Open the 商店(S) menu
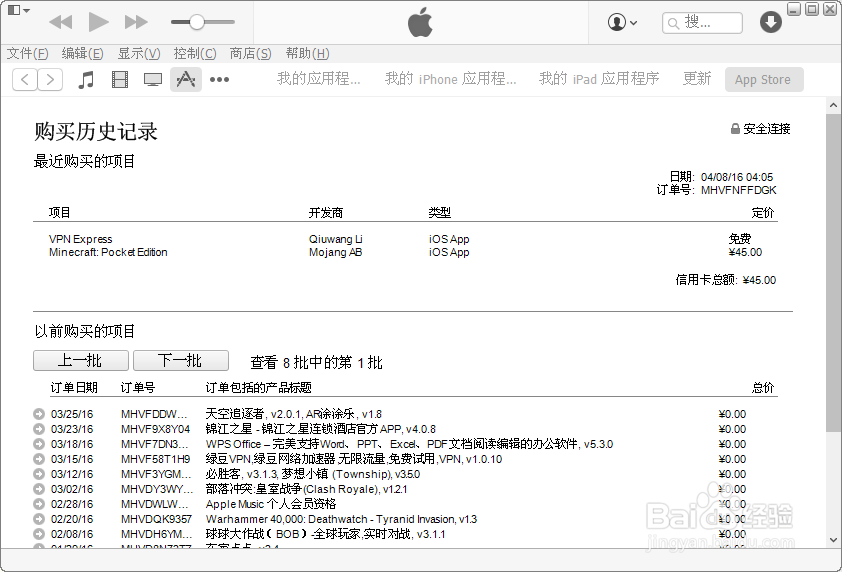This screenshot has width=842, height=572. (251, 54)
